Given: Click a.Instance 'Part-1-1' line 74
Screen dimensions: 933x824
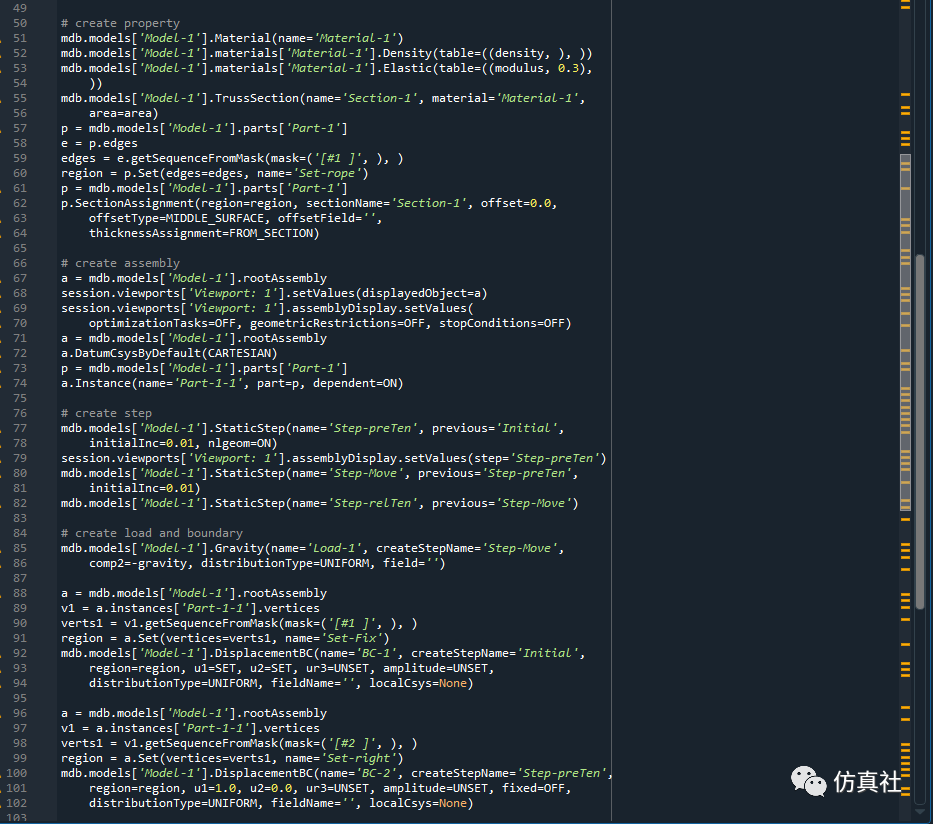Looking at the screenshot, I should click(232, 383).
